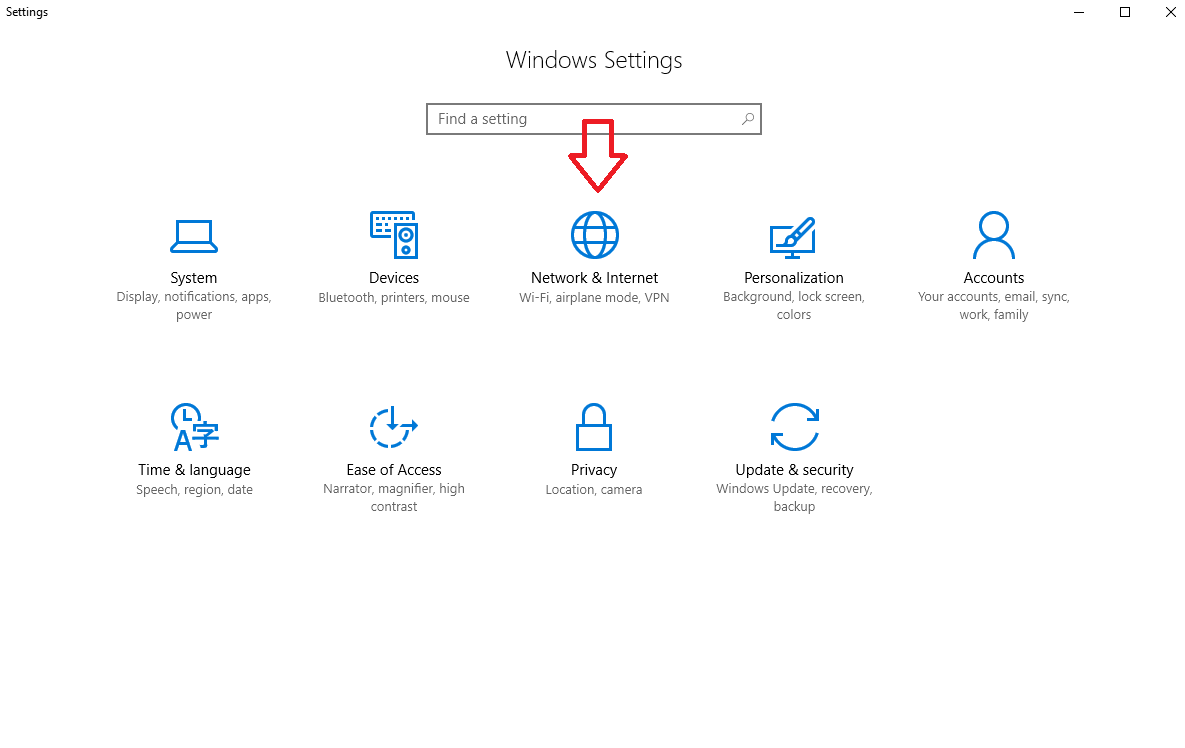The image size is (1185, 748).
Task: Open the Network & Internet globe icon
Action: 595,235
